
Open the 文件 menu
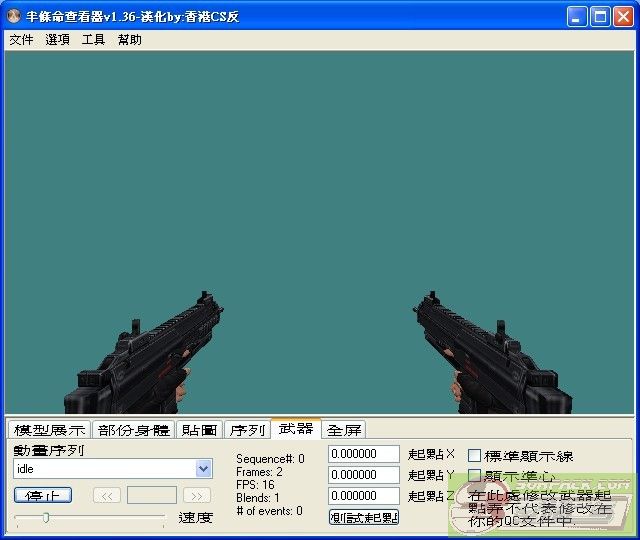[x=21, y=40]
